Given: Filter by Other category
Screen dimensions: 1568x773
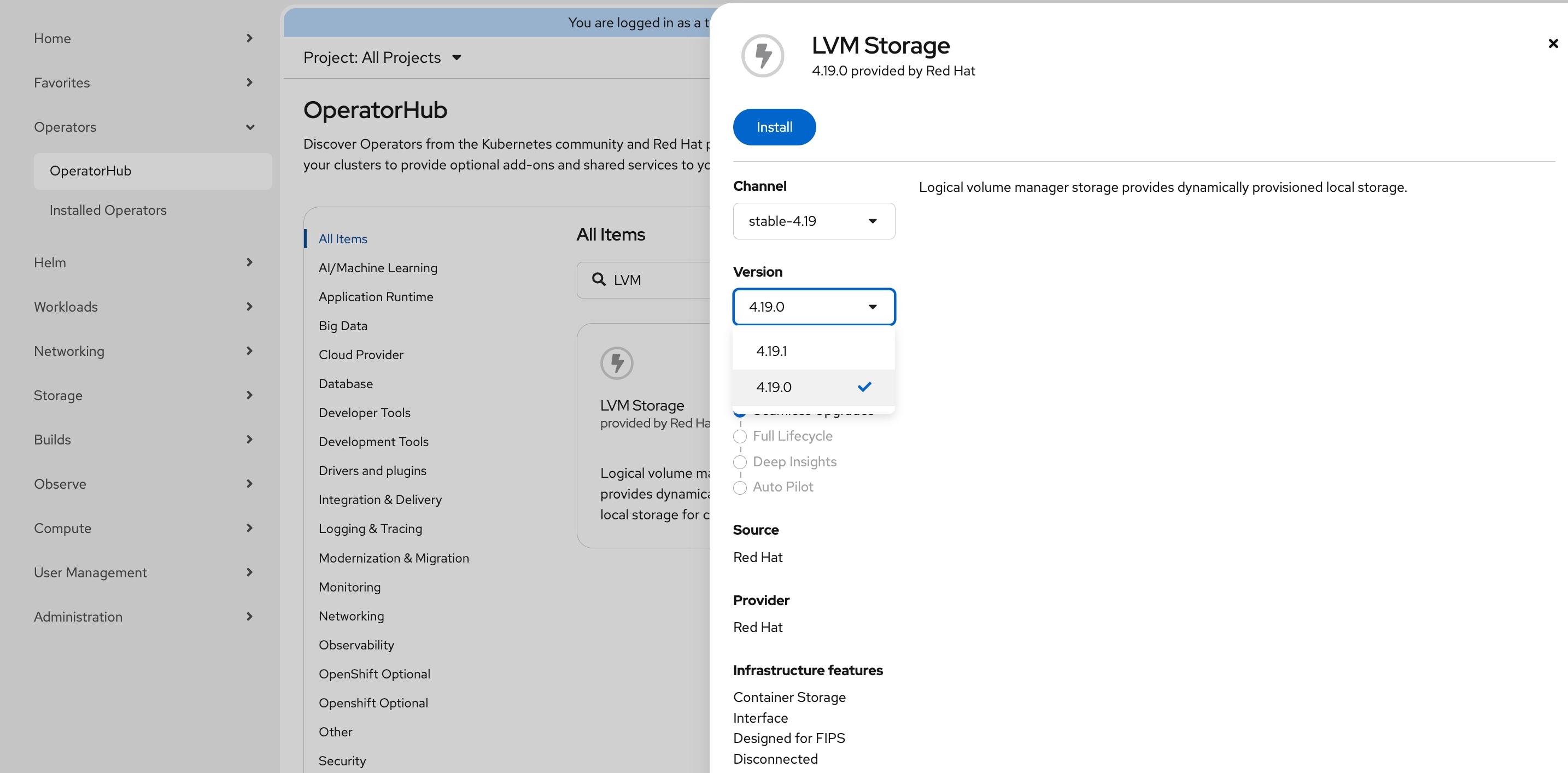Looking at the screenshot, I should 335,732.
